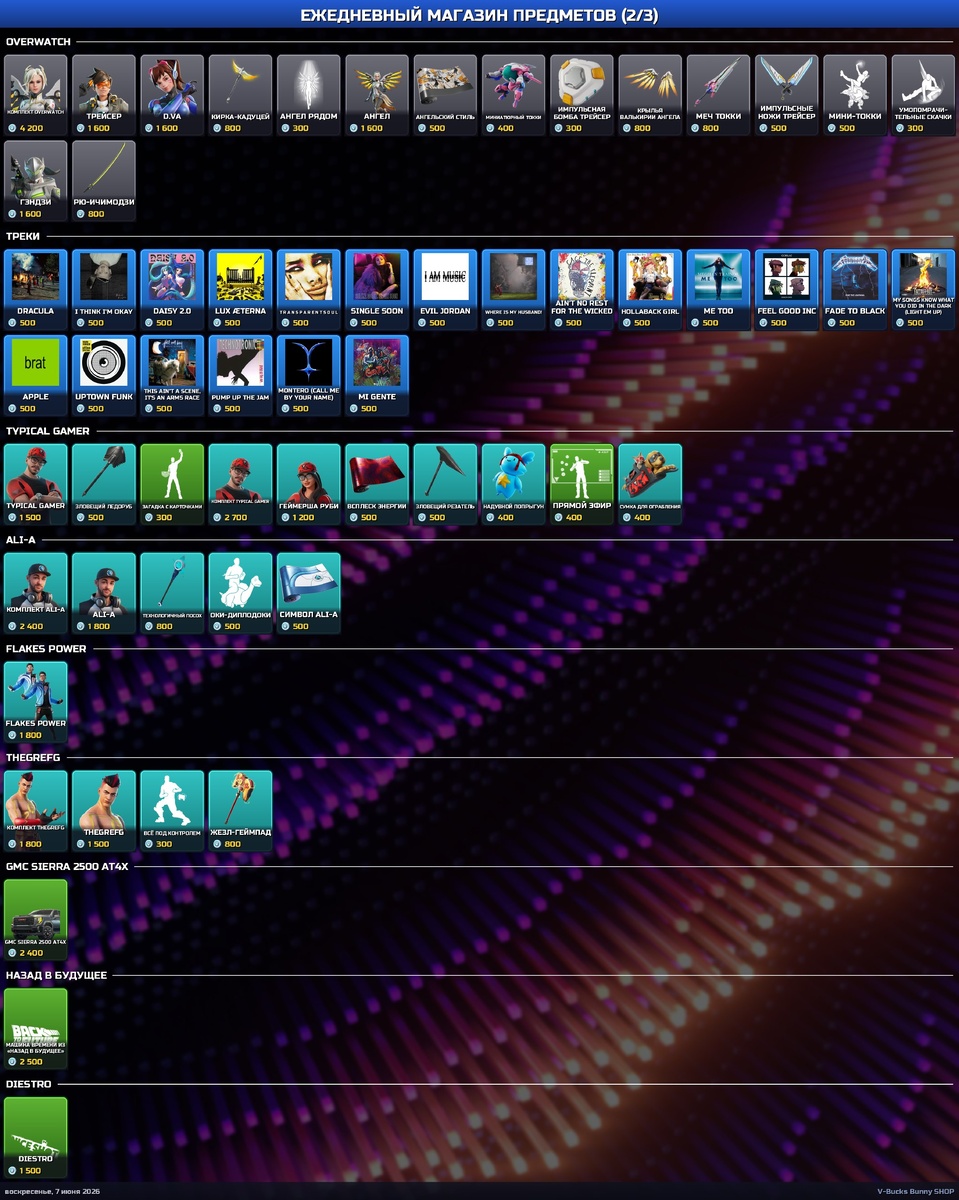Pick the Ангел outfit for 1 600
The image size is (959, 1200).
click(377, 95)
